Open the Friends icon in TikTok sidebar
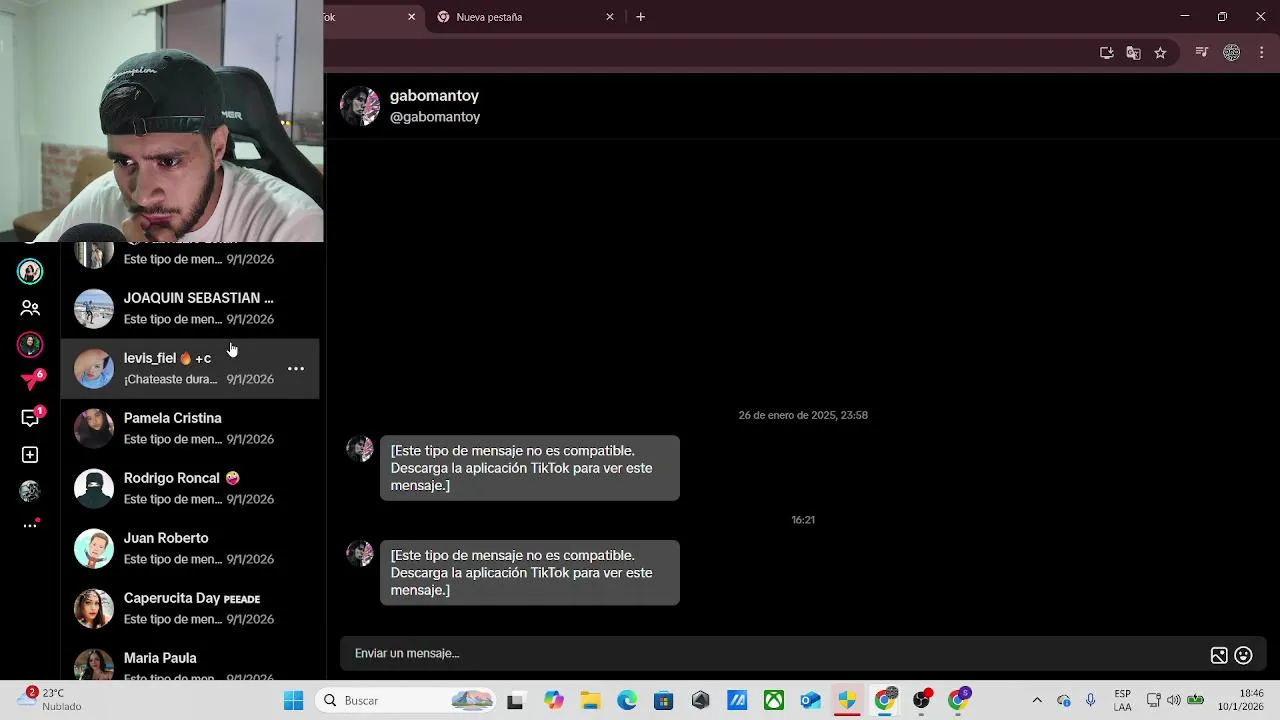This screenshot has width=1280, height=720. [x=30, y=308]
